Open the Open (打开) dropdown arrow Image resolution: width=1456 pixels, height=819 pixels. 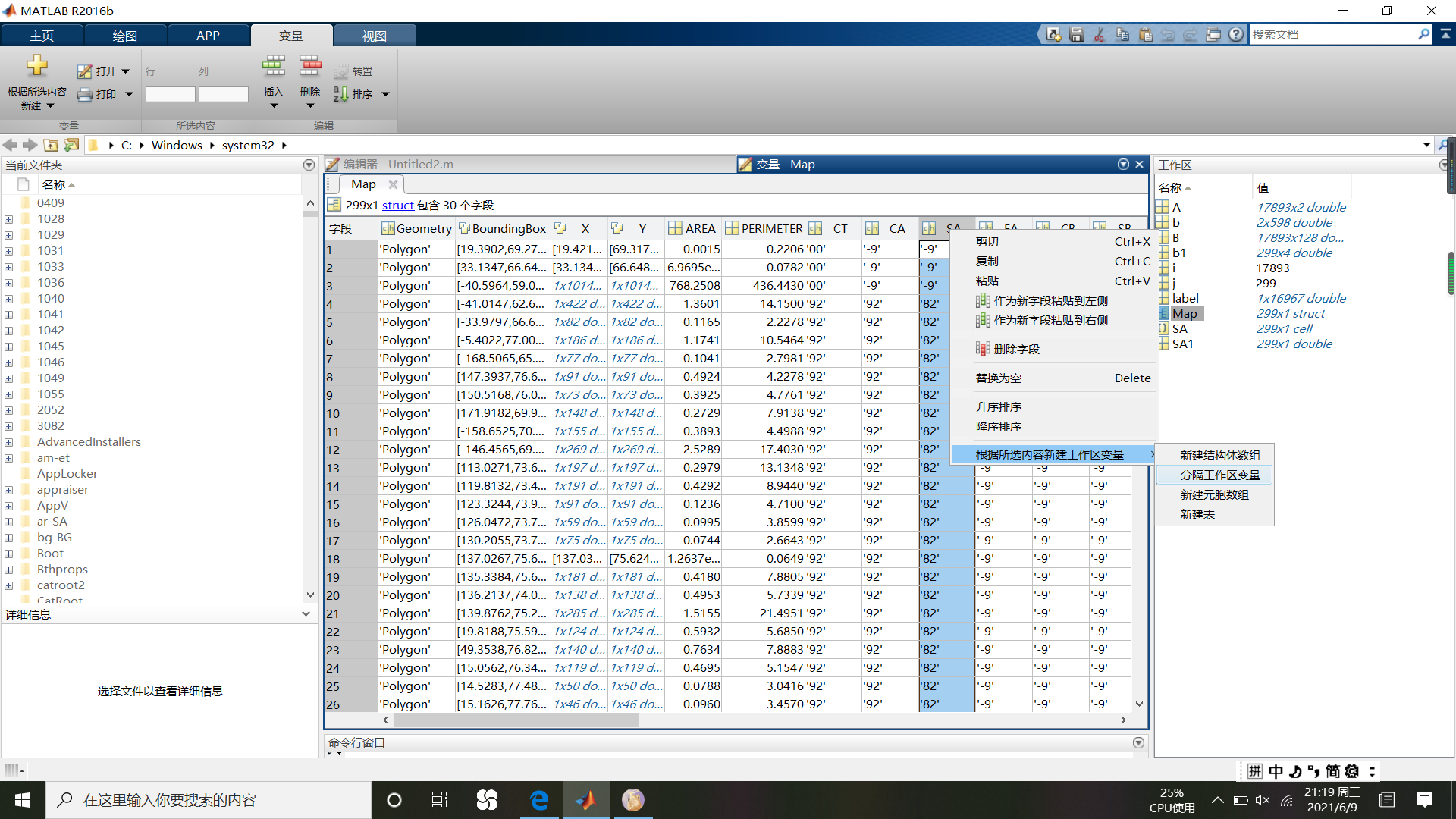(x=126, y=71)
